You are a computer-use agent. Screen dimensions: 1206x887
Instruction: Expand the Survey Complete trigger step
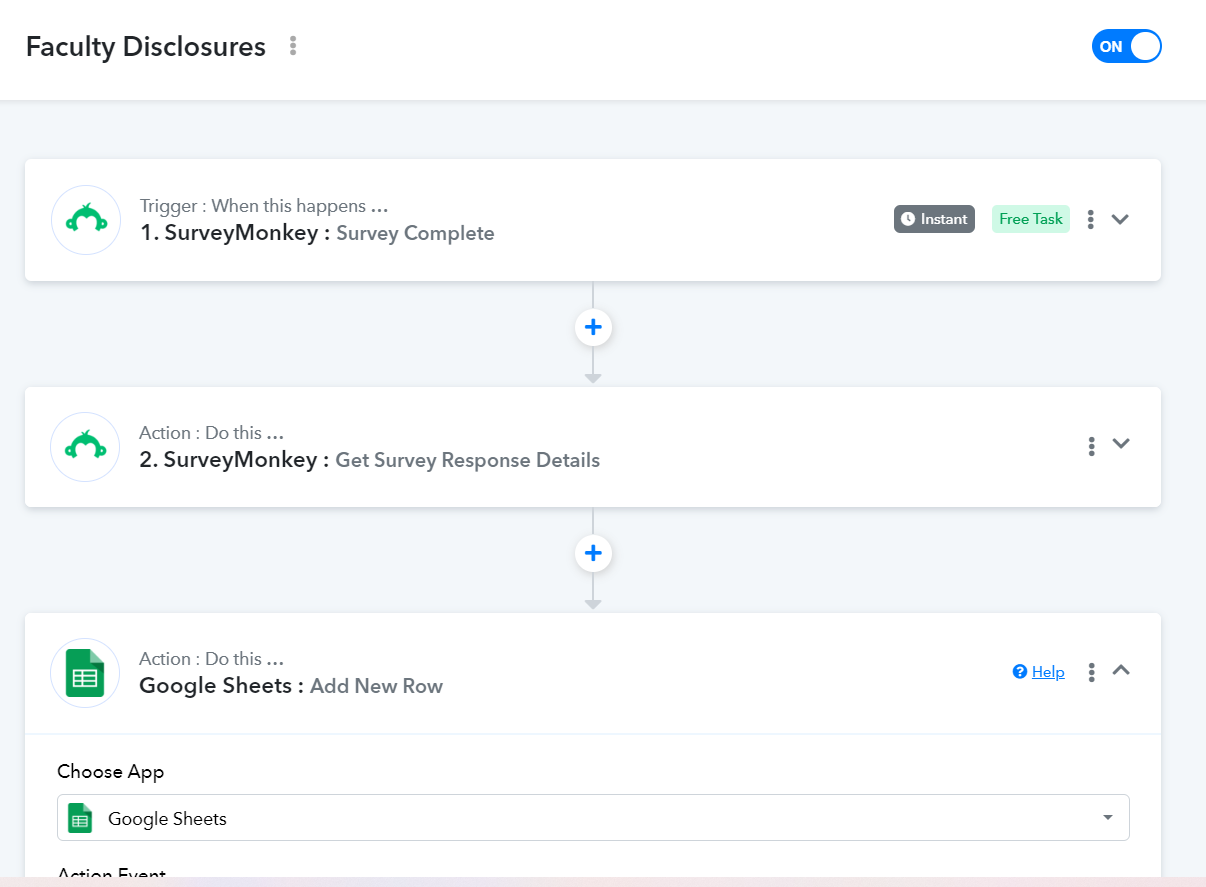pyautogui.click(x=1121, y=219)
